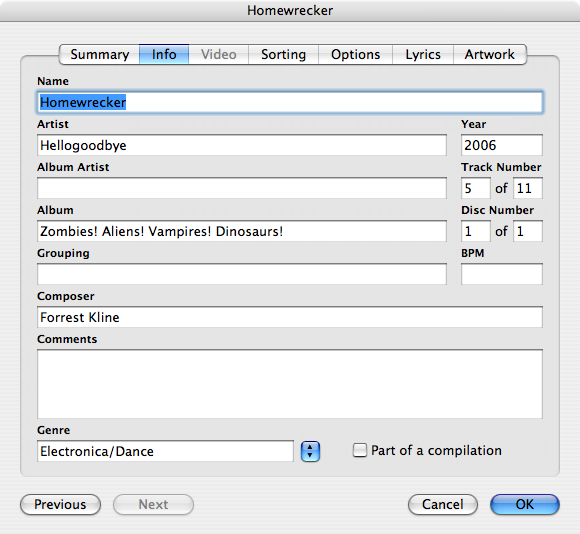
Task: Select the Info tab
Action: coord(164,54)
